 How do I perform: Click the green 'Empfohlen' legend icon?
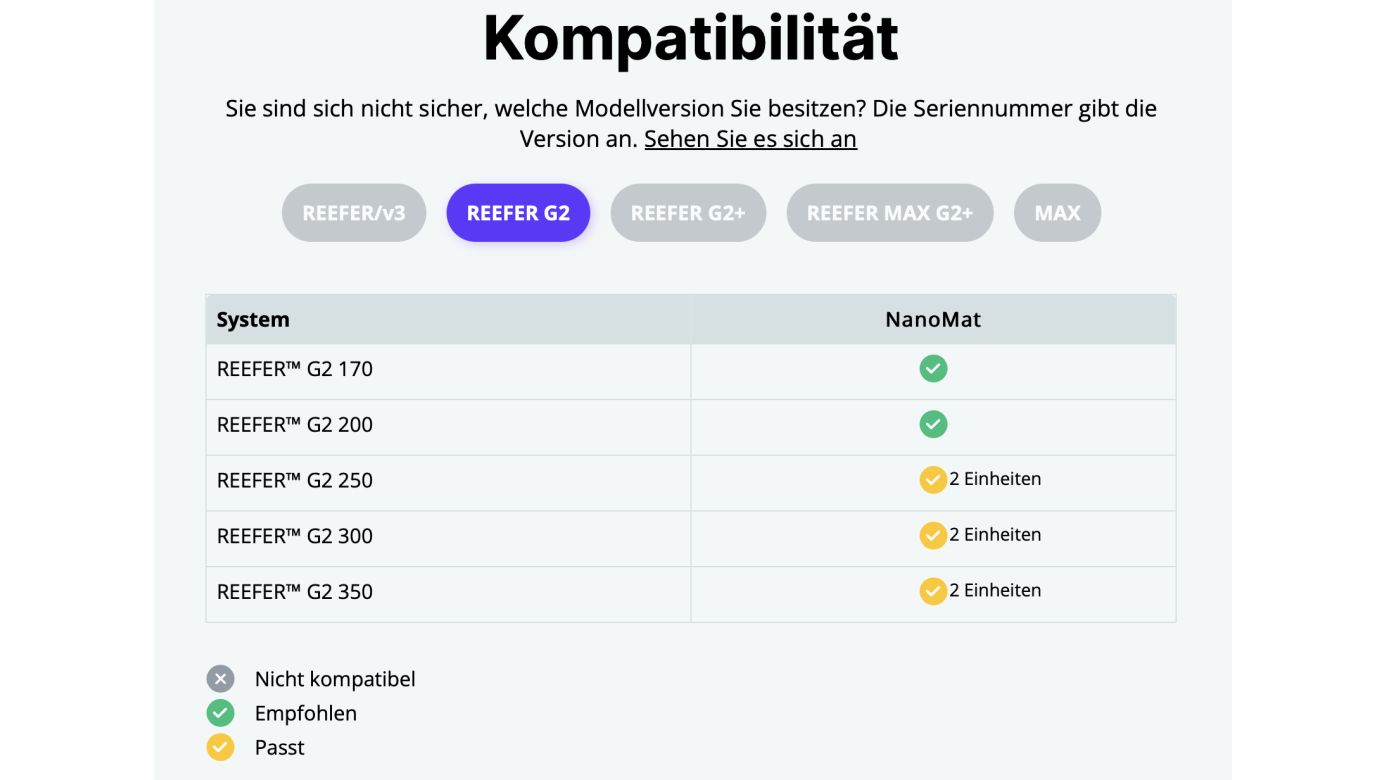[220, 713]
